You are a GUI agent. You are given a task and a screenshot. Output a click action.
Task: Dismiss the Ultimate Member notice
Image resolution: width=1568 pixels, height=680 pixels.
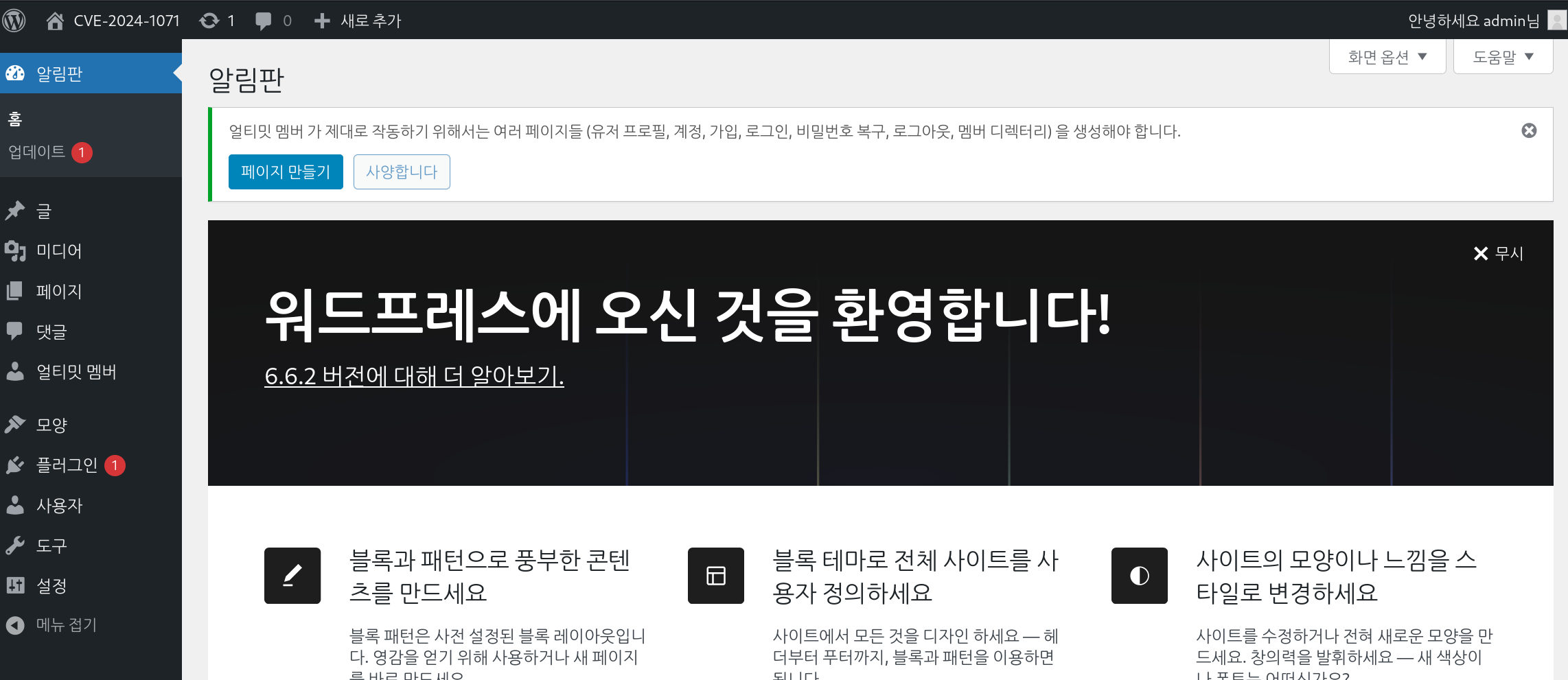coord(1529,130)
